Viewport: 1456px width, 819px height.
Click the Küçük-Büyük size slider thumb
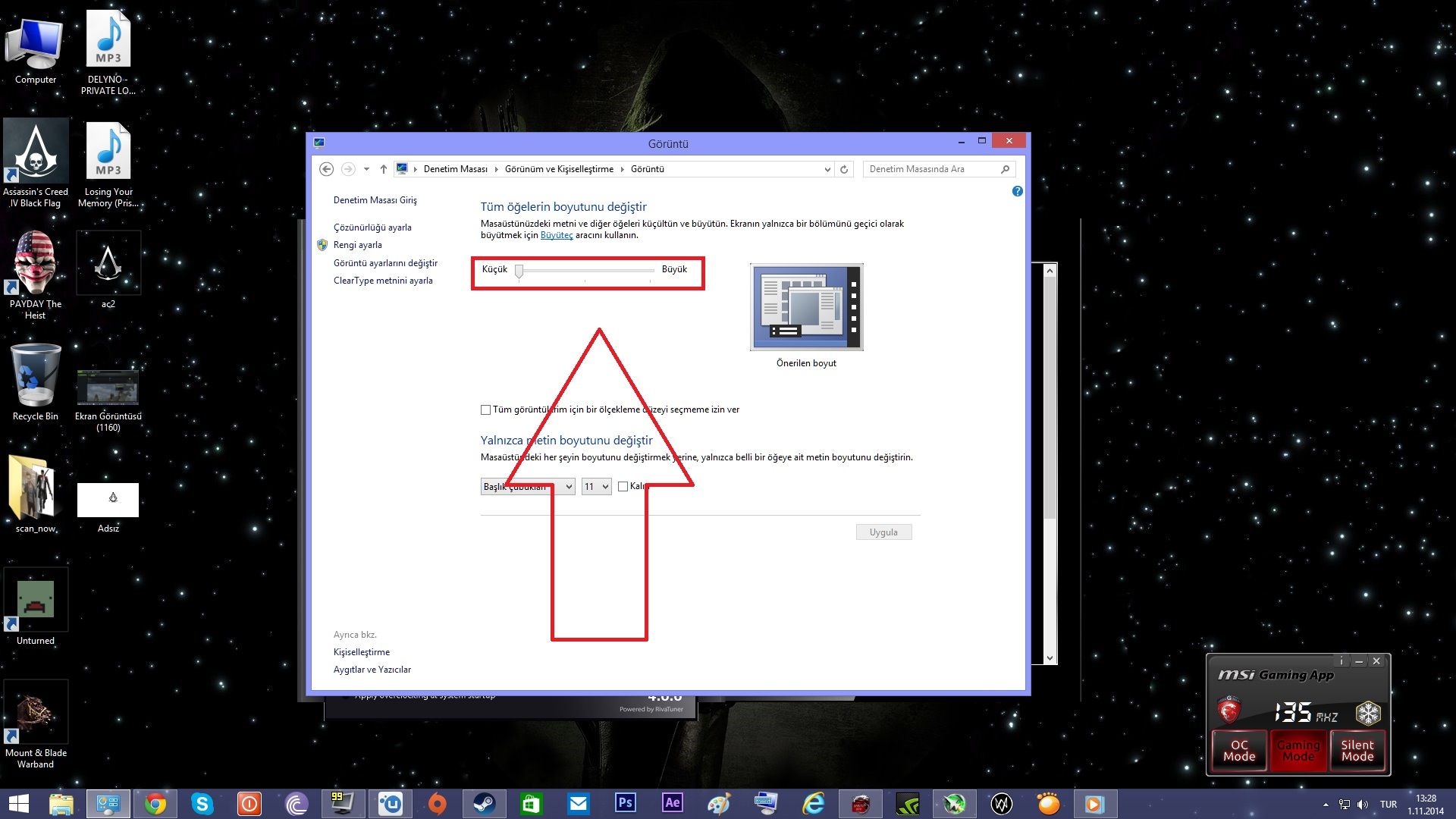pos(519,271)
